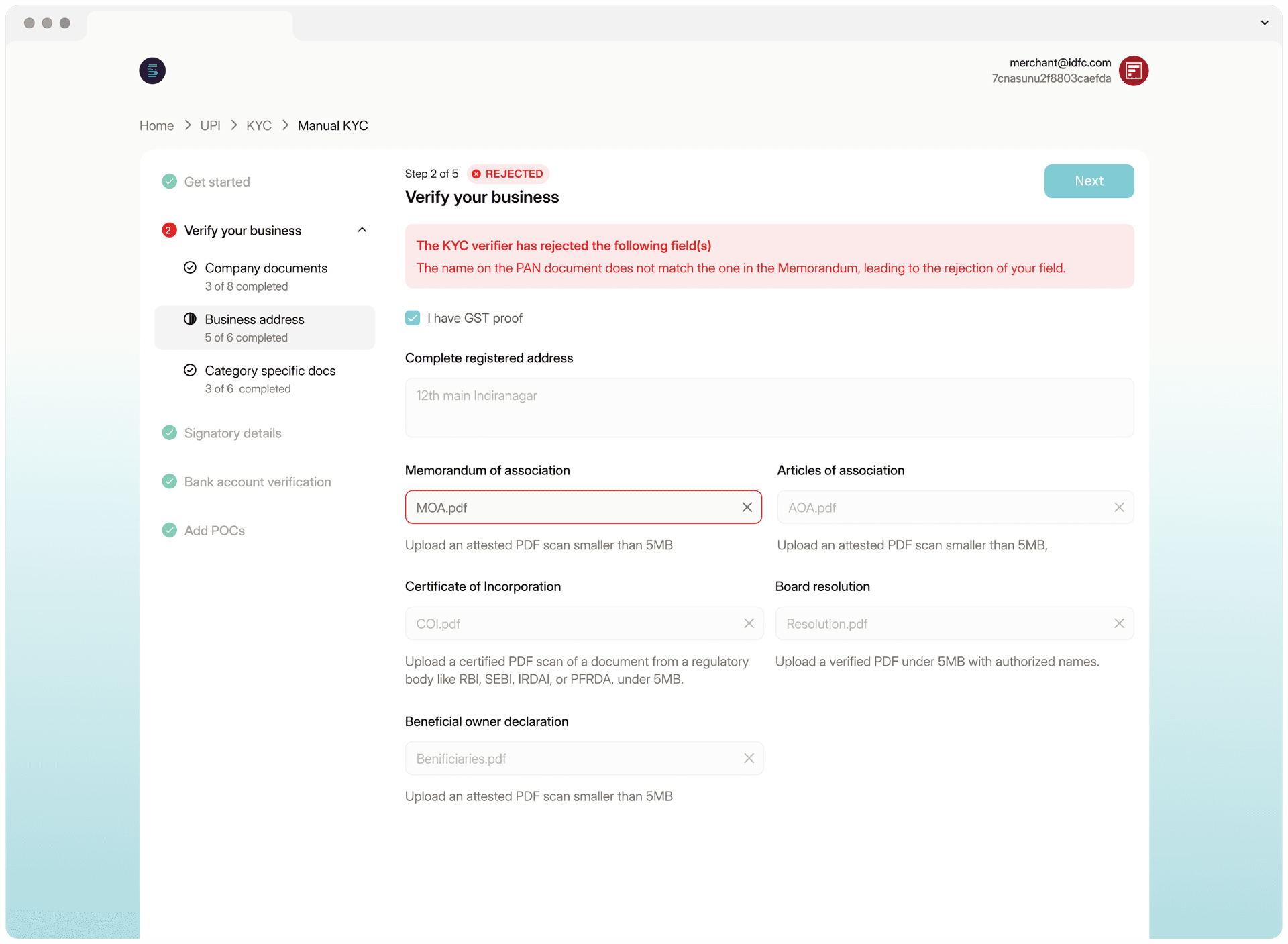
Task: Click the dark circular app logo
Action: tap(152, 70)
